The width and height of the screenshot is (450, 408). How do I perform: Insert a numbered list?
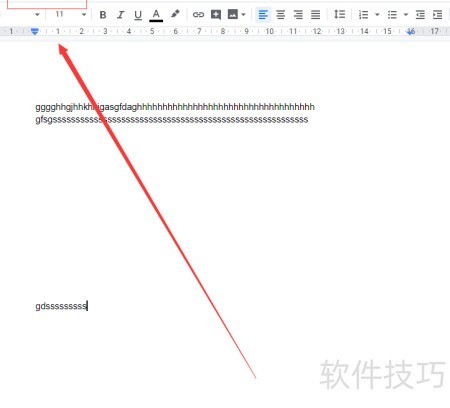[x=363, y=15]
